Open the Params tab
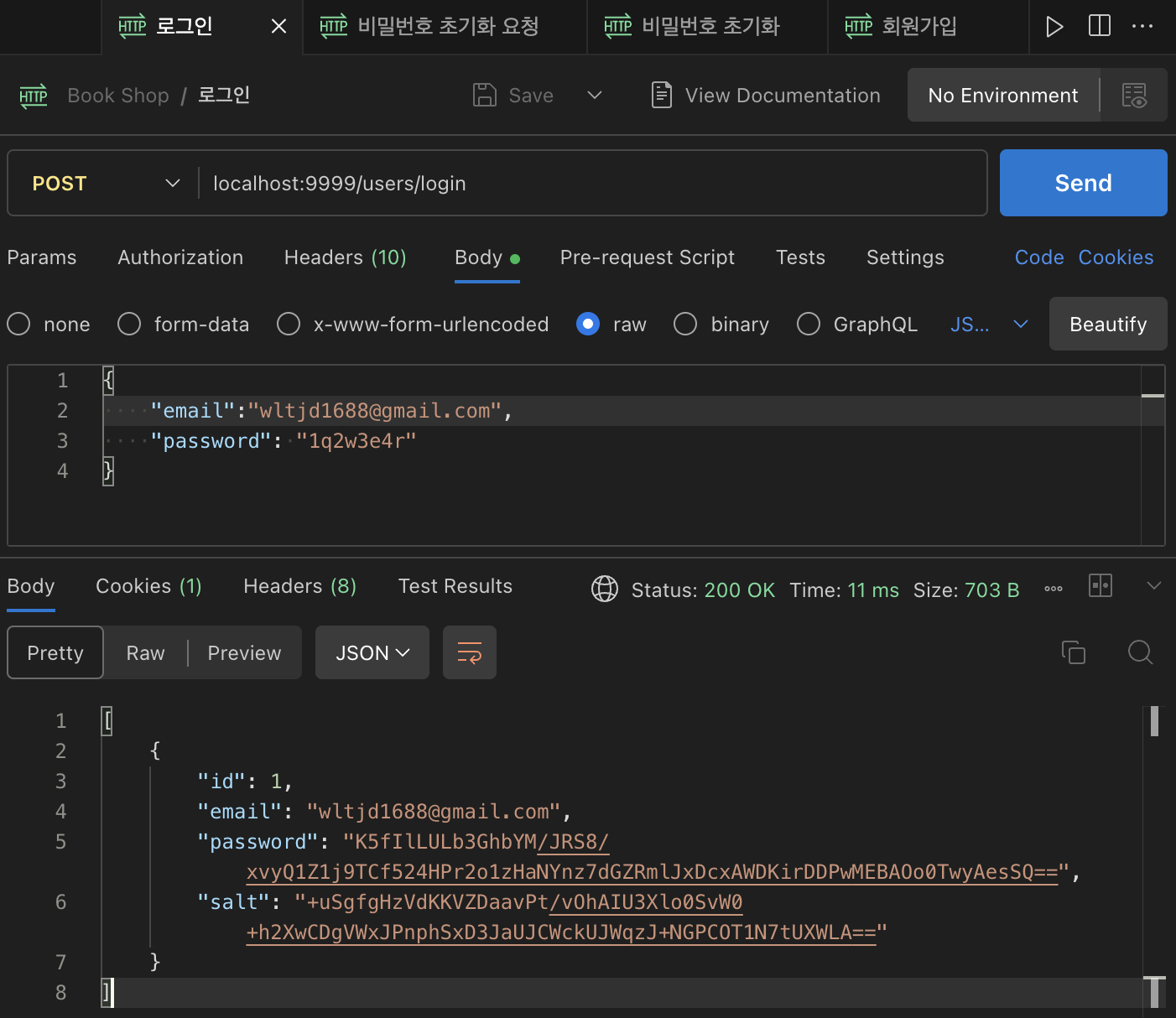Screen dimensions: 1176x1018 point(42,257)
